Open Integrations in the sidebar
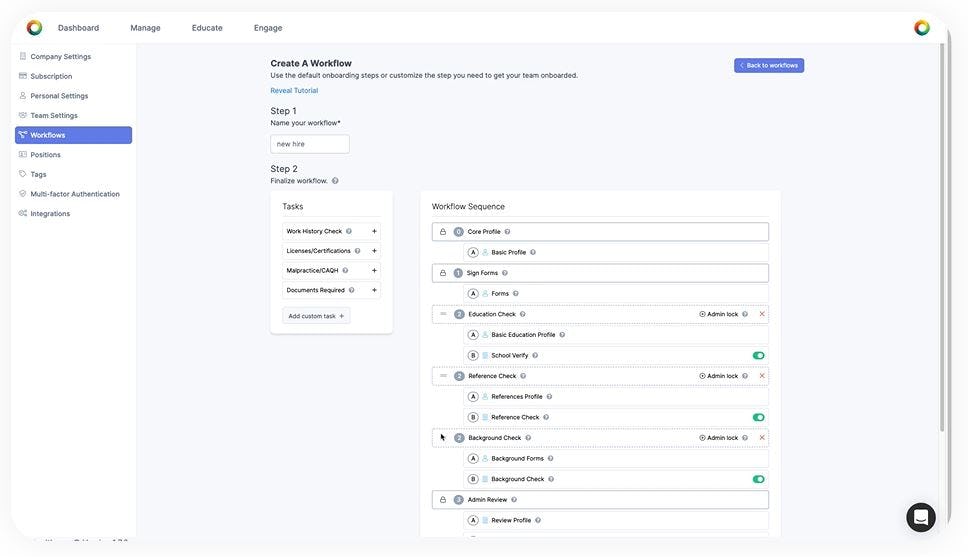Viewport: 972px width, 557px height. click(x=50, y=213)
